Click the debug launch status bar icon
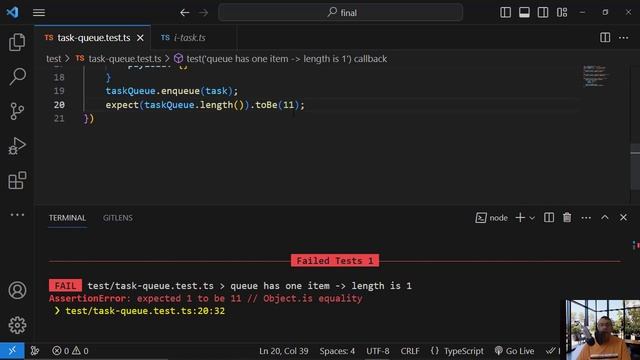The image size is (640, 360). click(35, 351)
